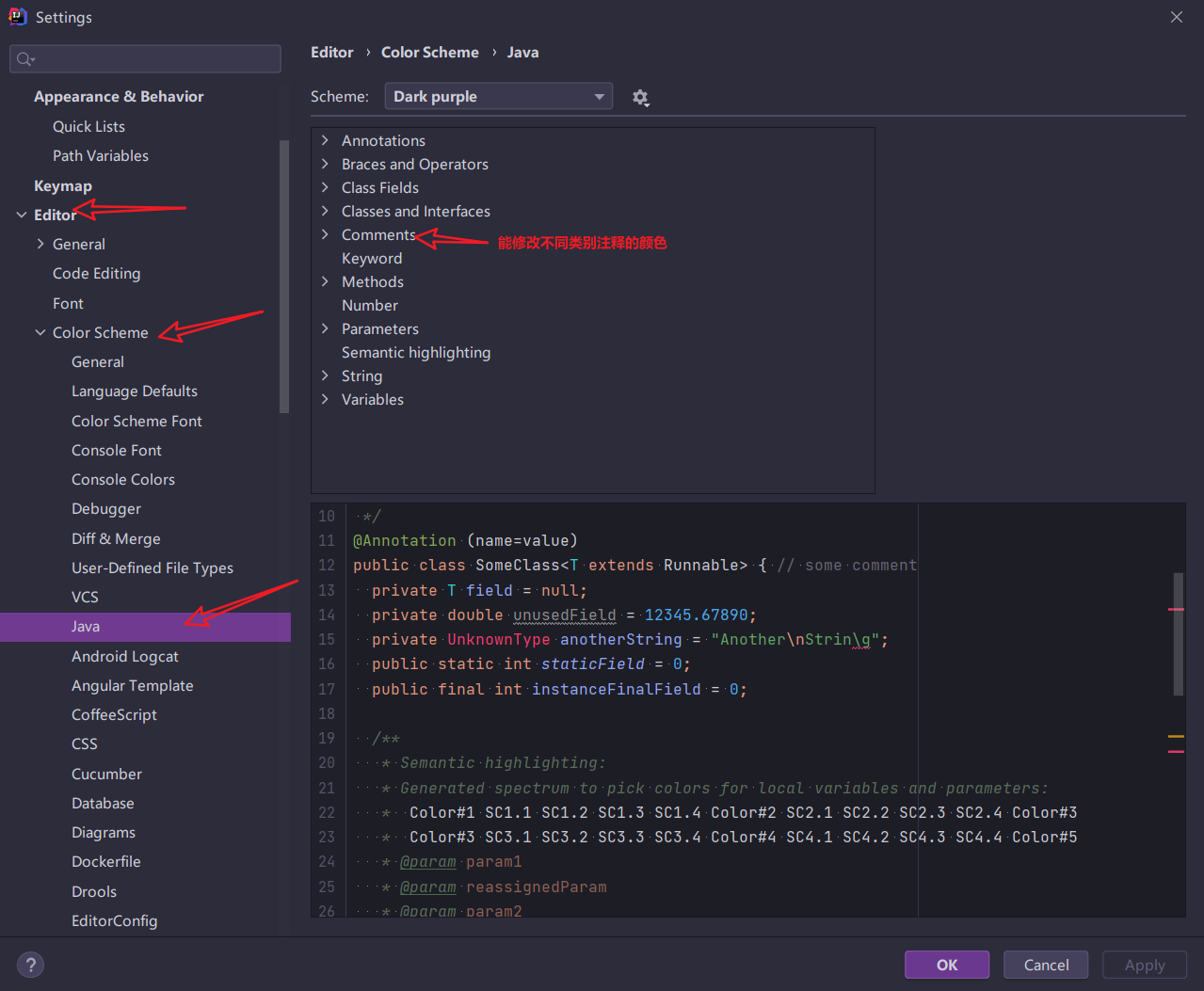Viewport: 1204px width, 991px height.
Task: Select EditorConfig color settings
Action: [x=114, y=921]
